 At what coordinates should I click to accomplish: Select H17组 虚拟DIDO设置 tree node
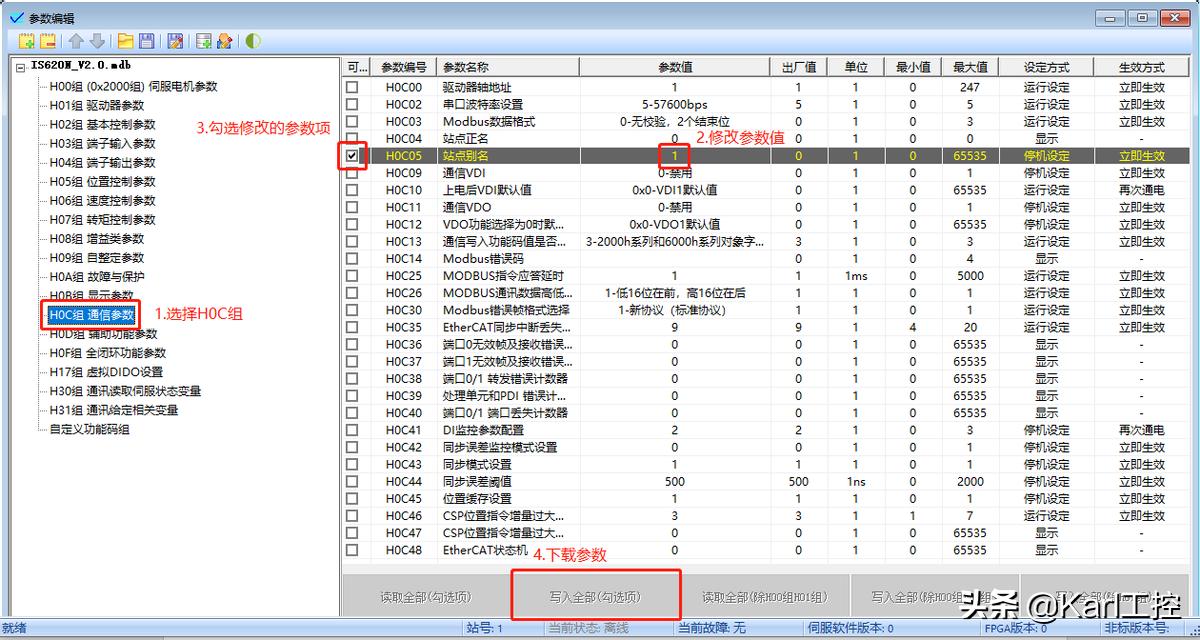click(106, 371)
